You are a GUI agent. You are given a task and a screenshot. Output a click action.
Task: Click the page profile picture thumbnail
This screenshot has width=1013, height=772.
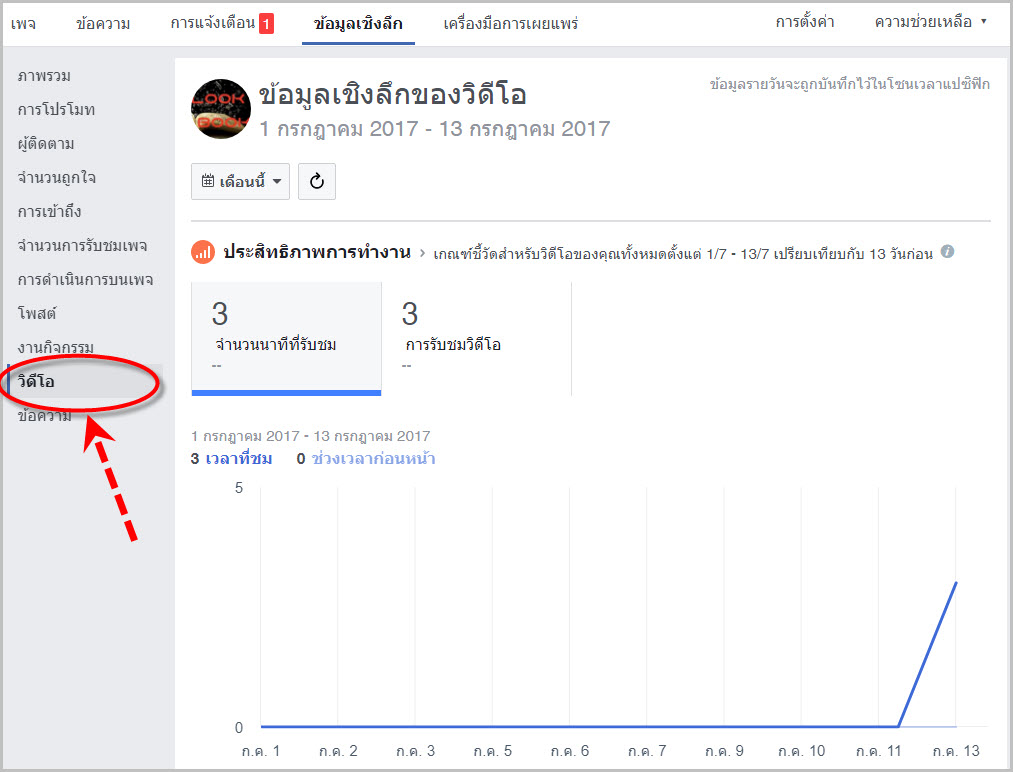pyautogui.click(x=221, y=109)
